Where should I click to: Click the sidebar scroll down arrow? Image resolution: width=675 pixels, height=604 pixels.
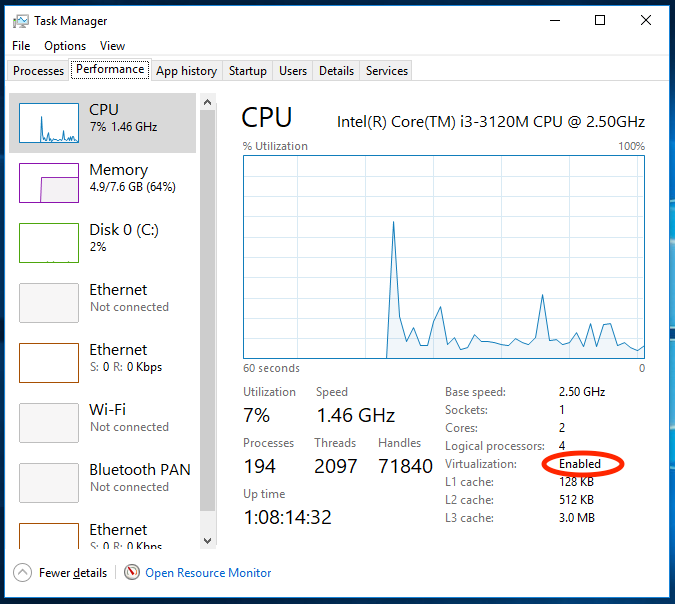(207, 541)
